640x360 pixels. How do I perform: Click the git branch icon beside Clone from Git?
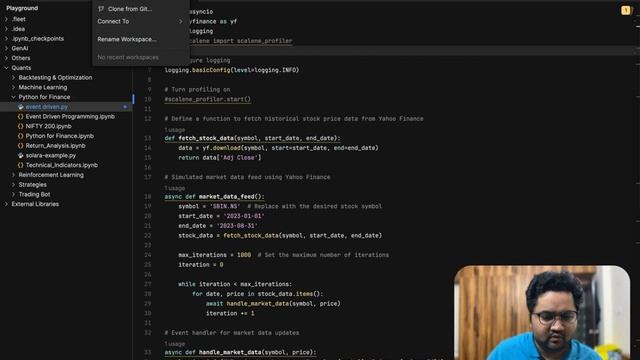point(101,9)
